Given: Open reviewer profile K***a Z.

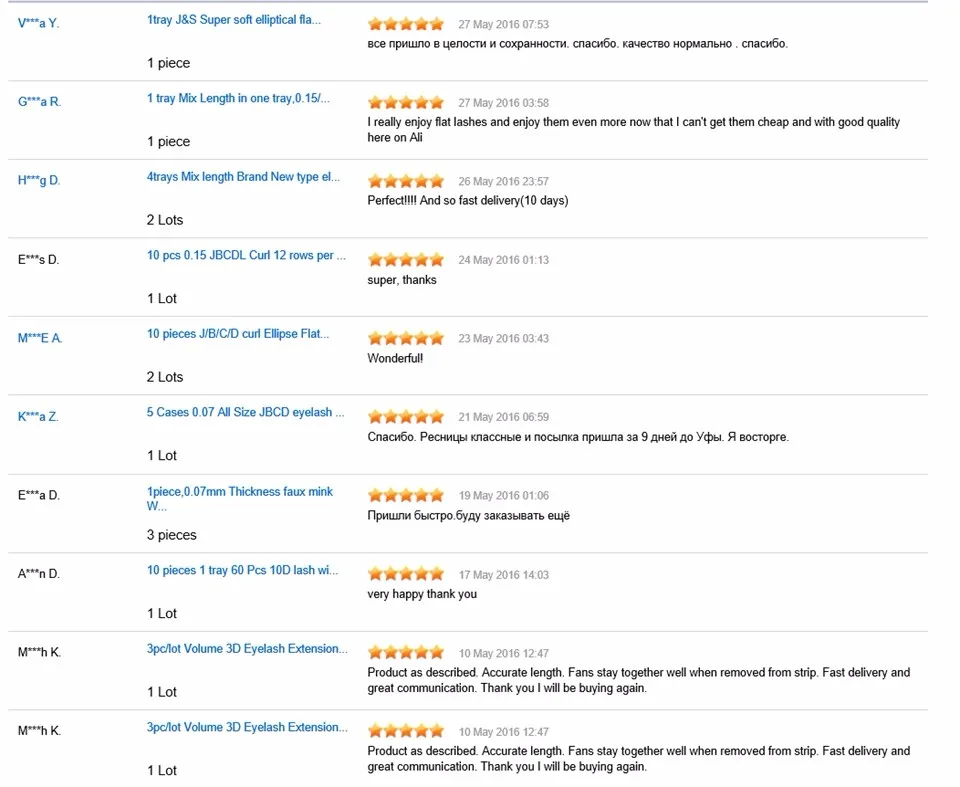Looking at the screenshot, I should tap(38, 416).
